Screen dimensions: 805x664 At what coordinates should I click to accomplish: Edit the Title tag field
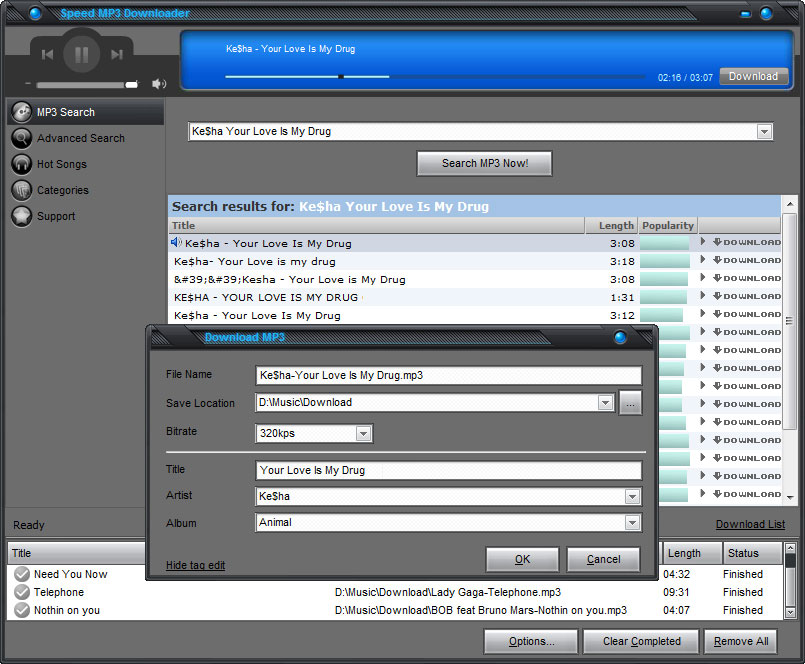(x=448, y=470)
